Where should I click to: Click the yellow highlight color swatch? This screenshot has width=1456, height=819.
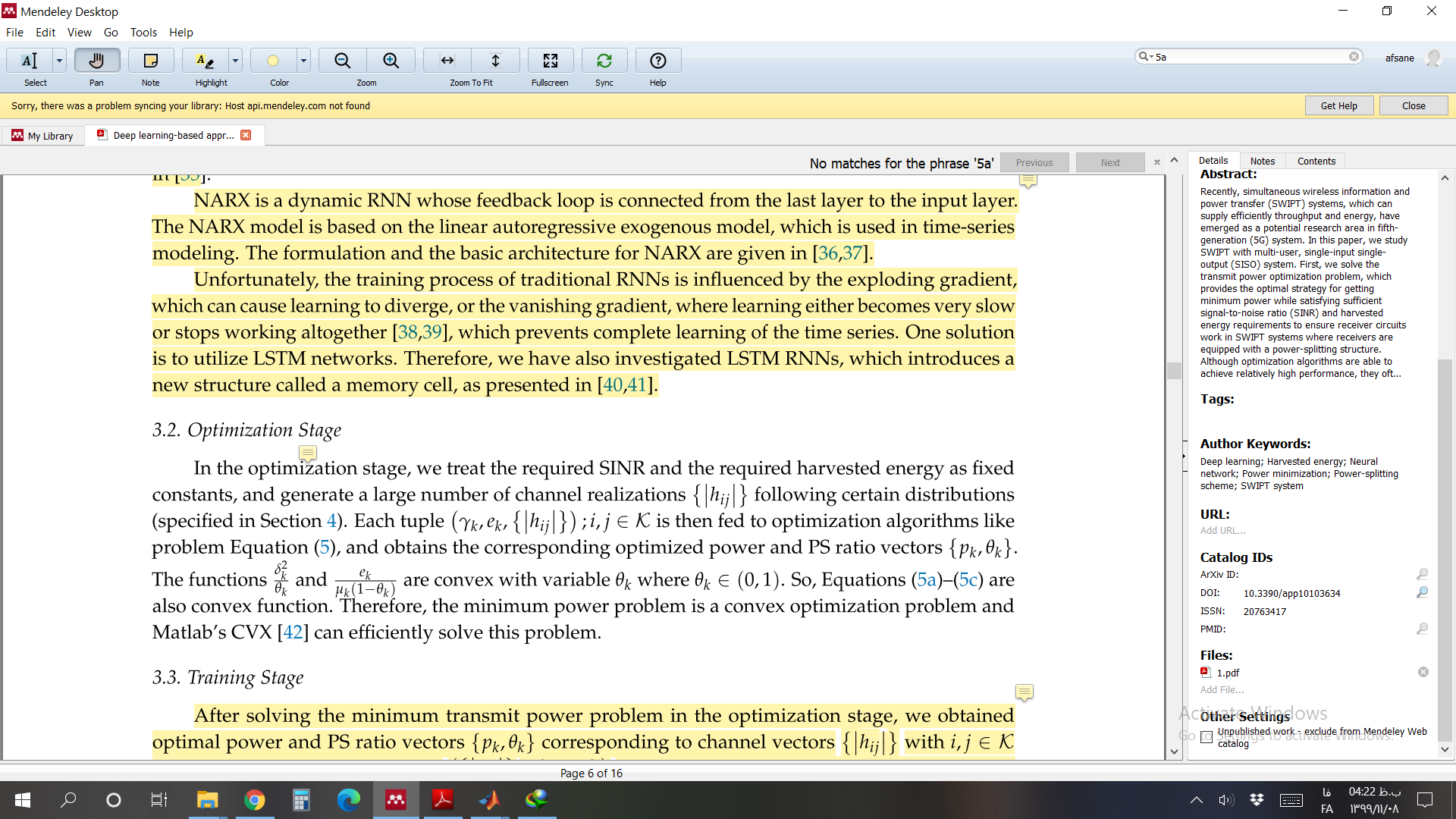click(273, 61)
